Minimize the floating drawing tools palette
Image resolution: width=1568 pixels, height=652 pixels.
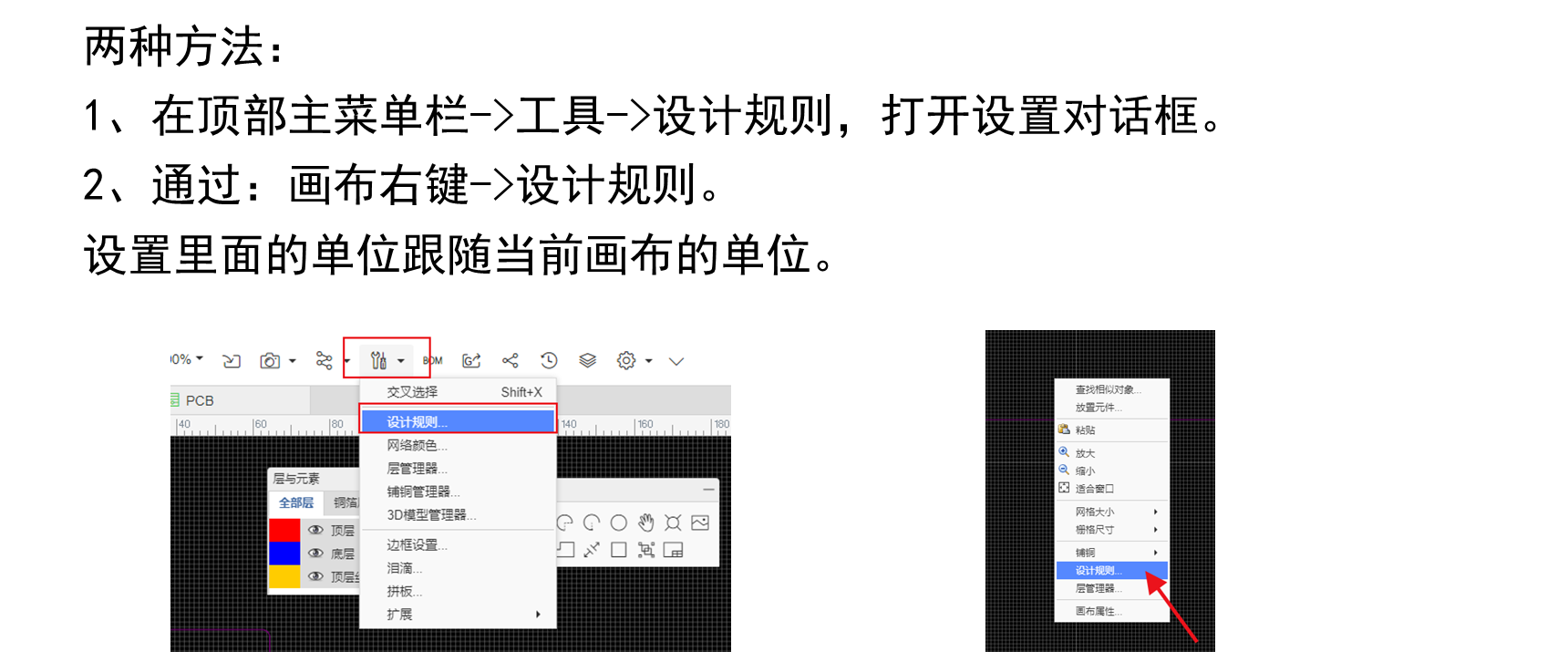[708, 491]
